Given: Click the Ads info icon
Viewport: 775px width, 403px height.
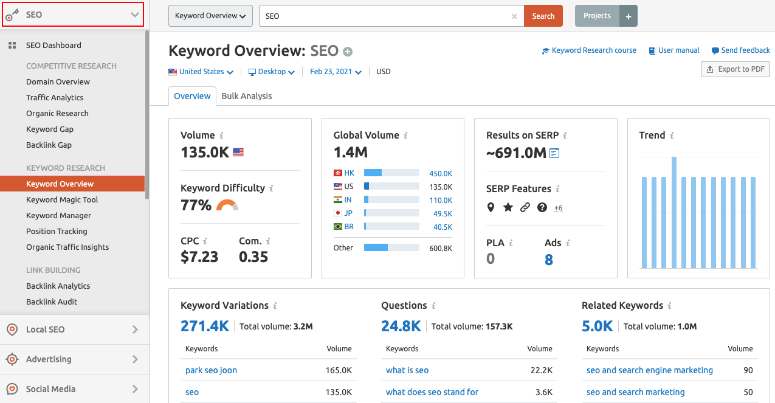Looking at the screenshot, I should pyautogui.click(x=568, y=243).
